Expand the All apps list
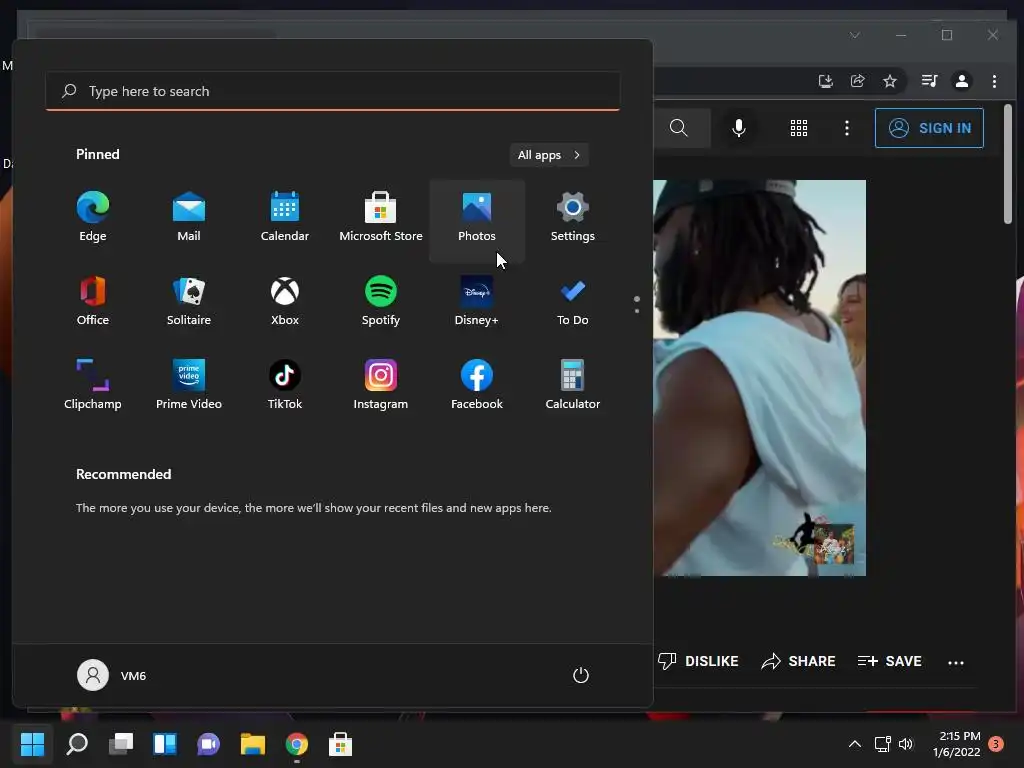 (549, 155)
